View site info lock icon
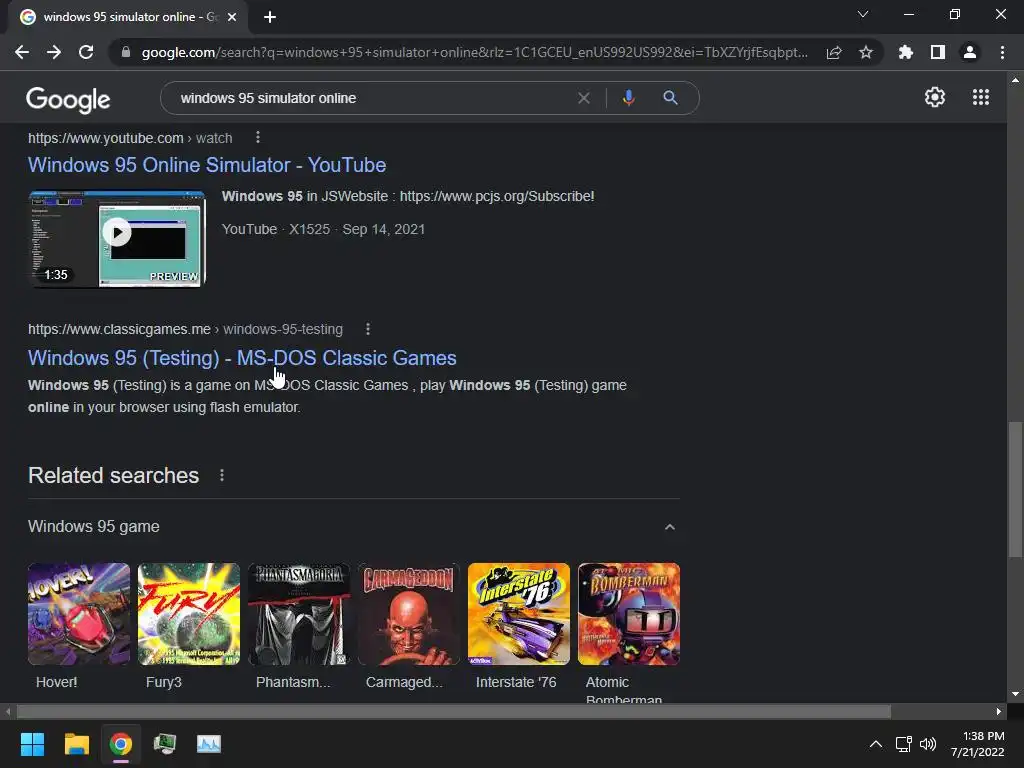 pos(126,52)
